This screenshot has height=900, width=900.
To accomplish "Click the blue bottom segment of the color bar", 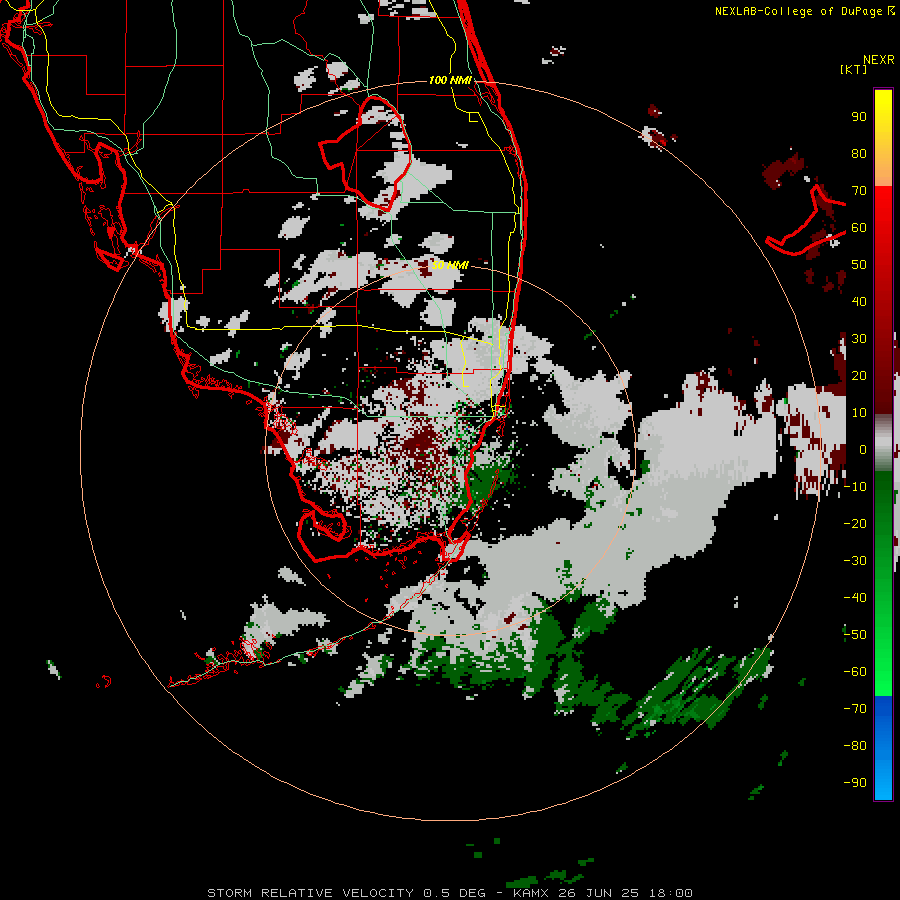I will pos(883,748).
